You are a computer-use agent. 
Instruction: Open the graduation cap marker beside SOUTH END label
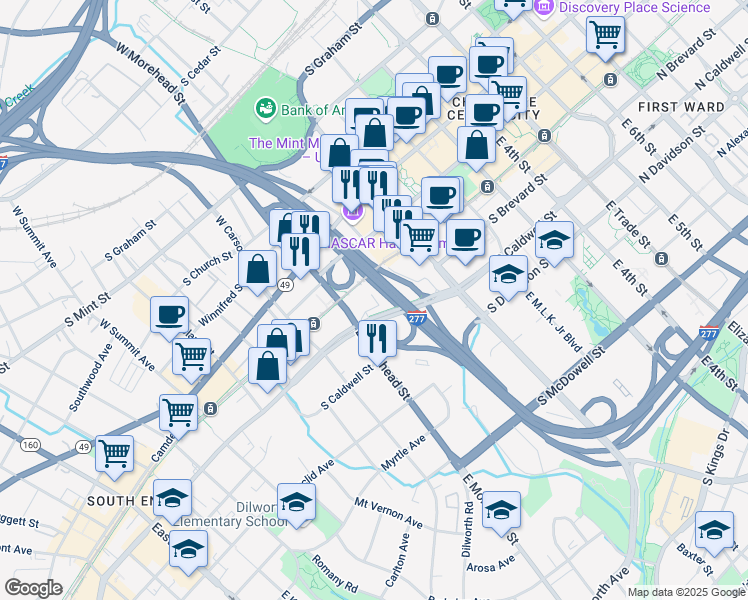coord(173,499)
